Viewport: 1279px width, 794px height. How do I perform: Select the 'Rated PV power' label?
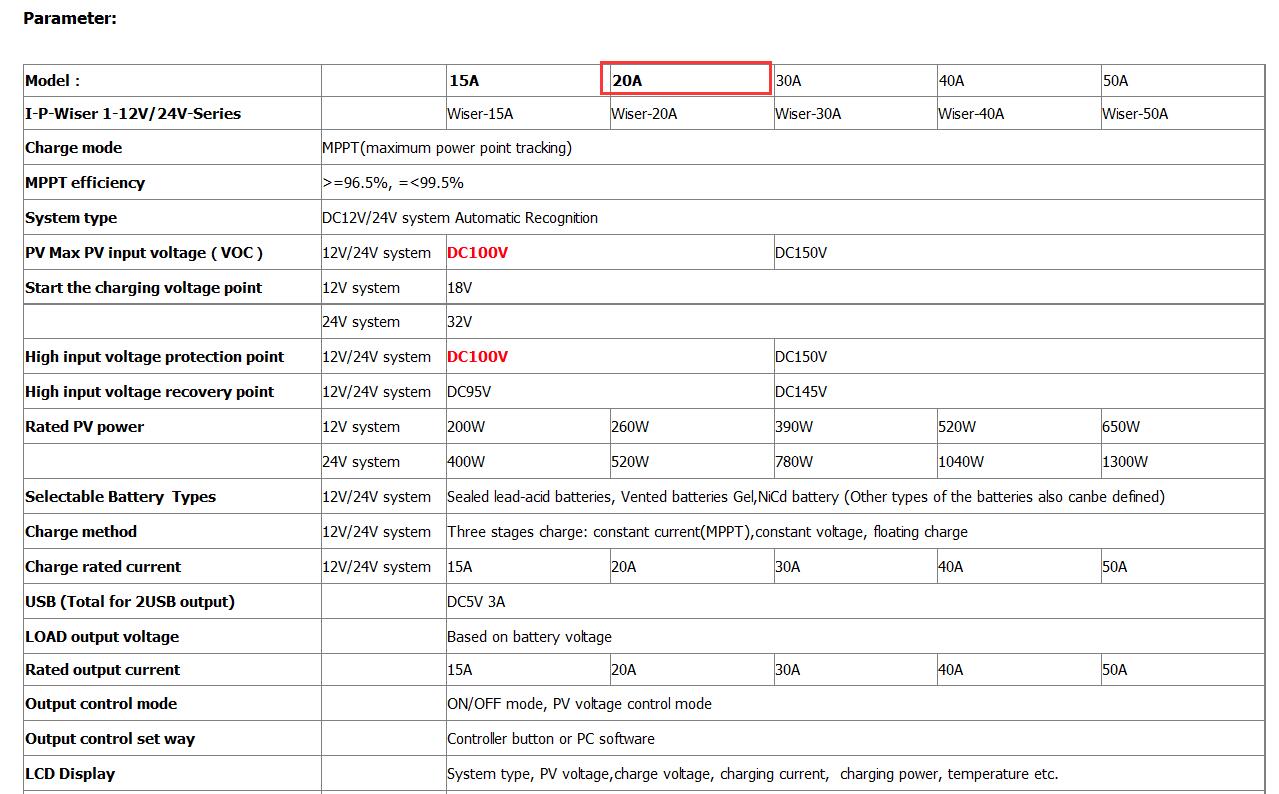(84, 427)
